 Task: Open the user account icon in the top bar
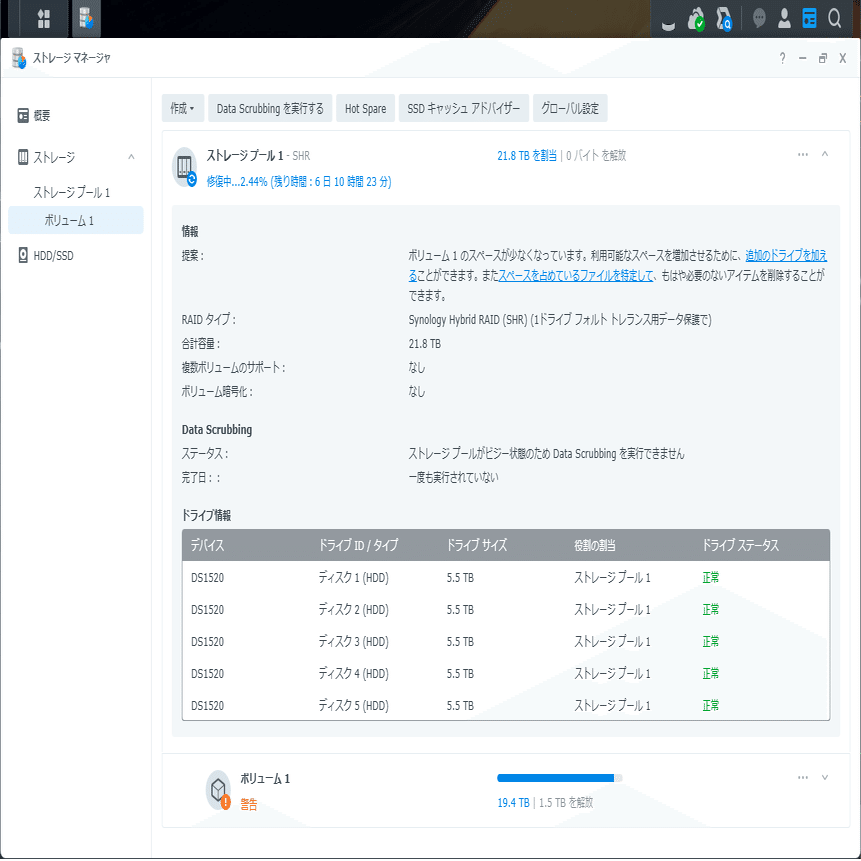pyautogui.click(x=782, y=18)
